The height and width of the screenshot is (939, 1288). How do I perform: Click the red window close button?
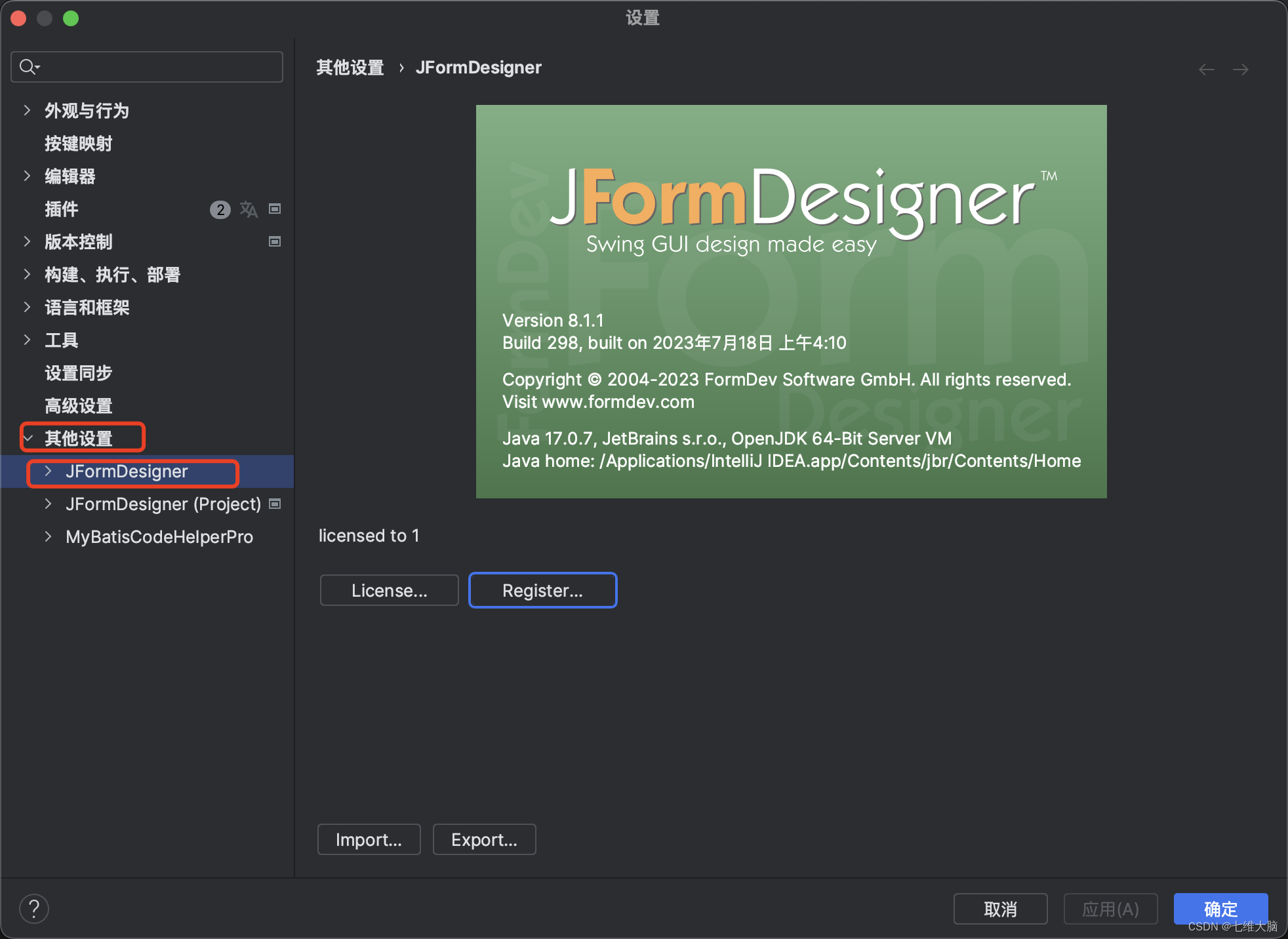click(x=18, y=18)
